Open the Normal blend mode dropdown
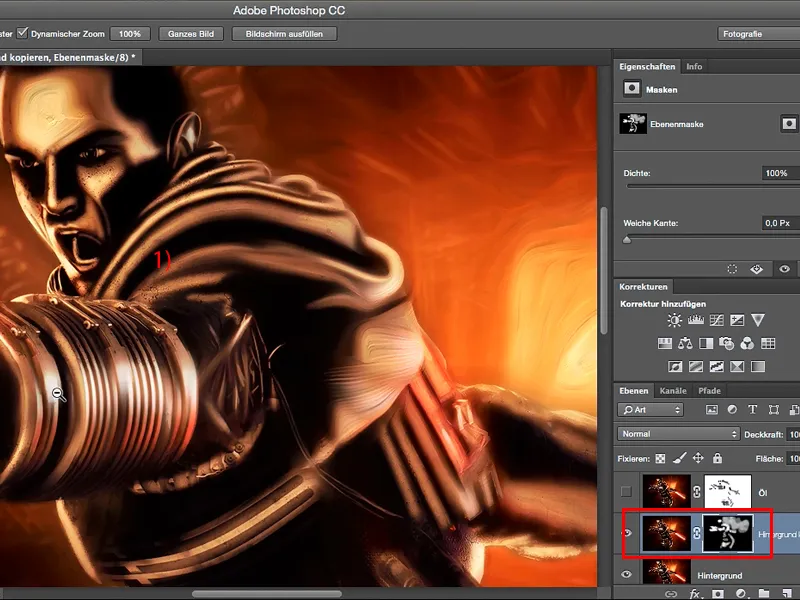Viewport: 800px width, 600px height. [x=678, y=434]
